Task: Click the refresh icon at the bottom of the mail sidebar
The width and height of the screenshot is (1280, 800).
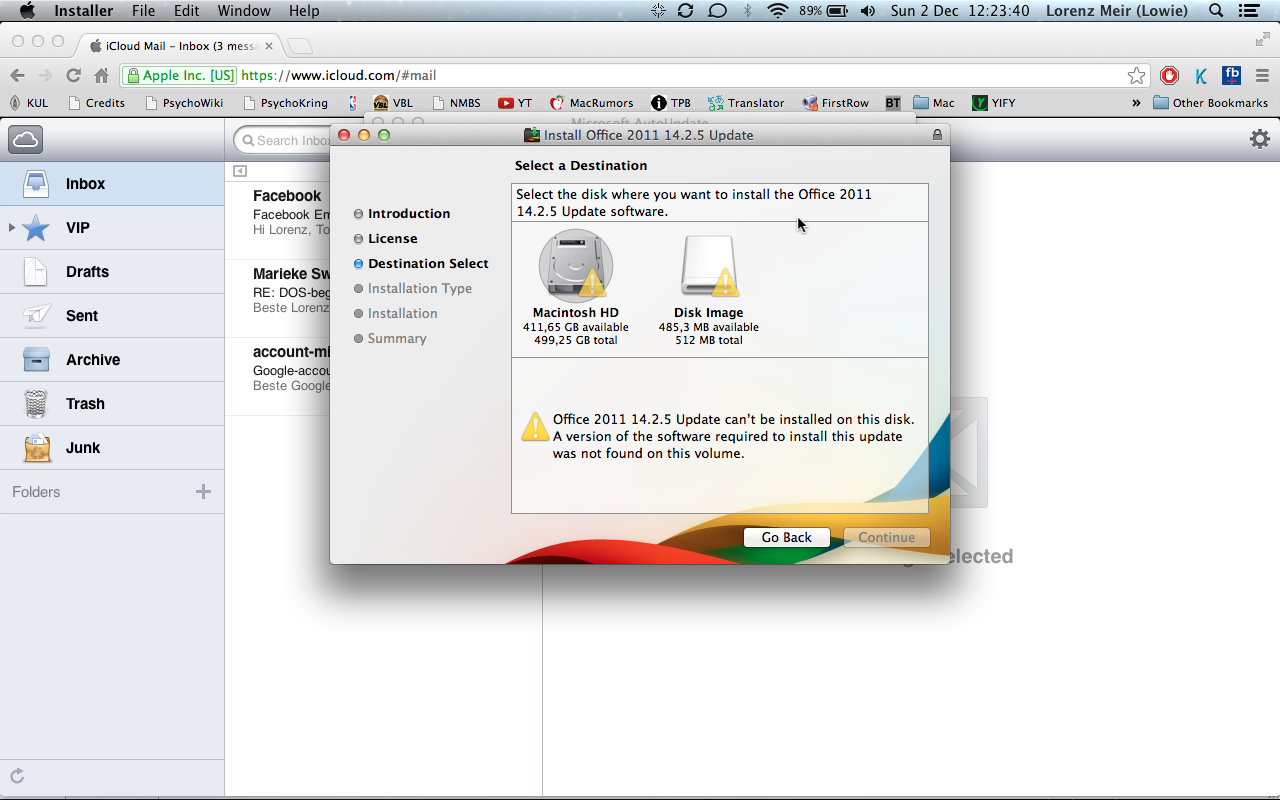Action: click(17, 776)
